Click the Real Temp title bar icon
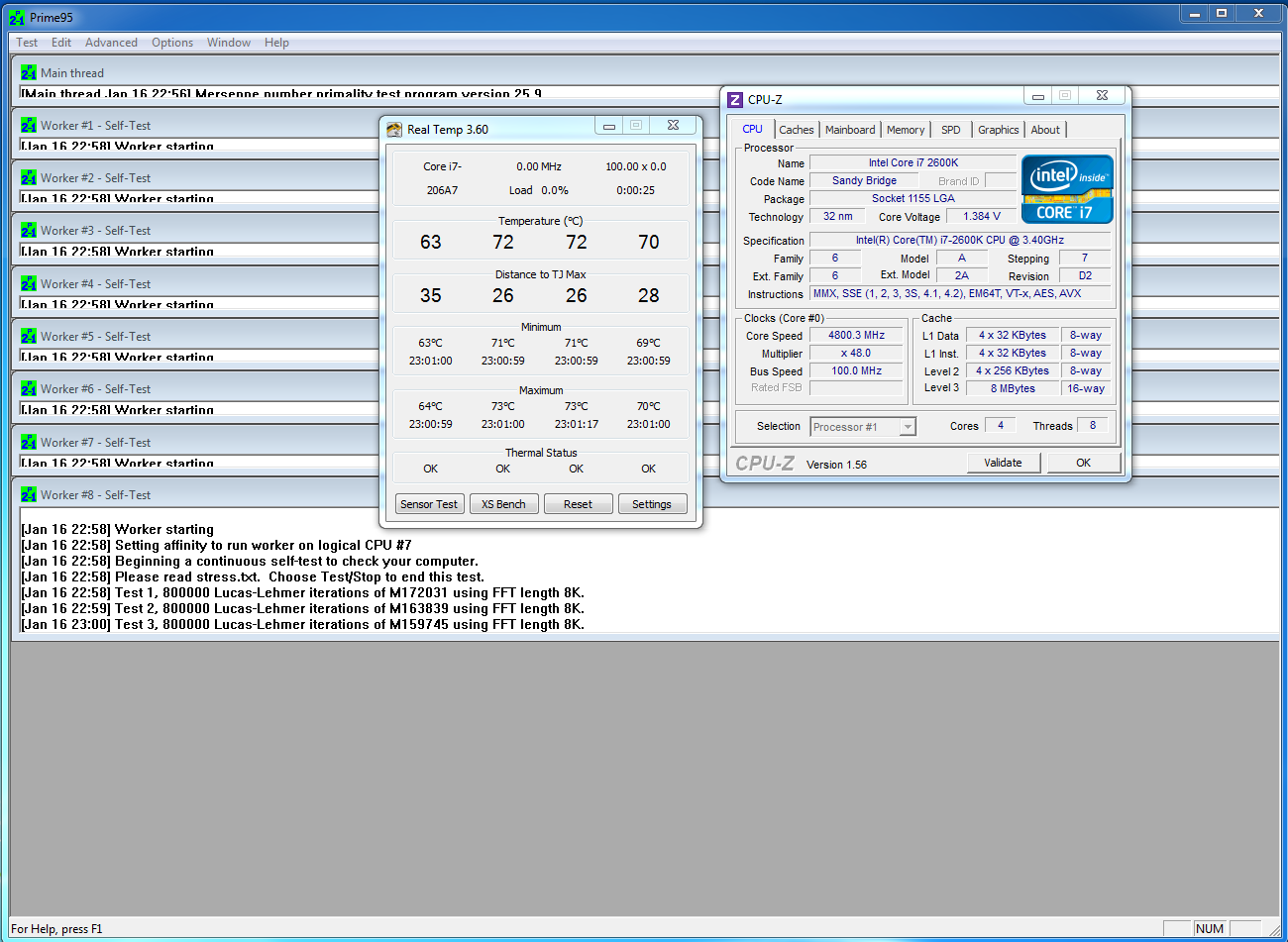 (x=394, y=129)
